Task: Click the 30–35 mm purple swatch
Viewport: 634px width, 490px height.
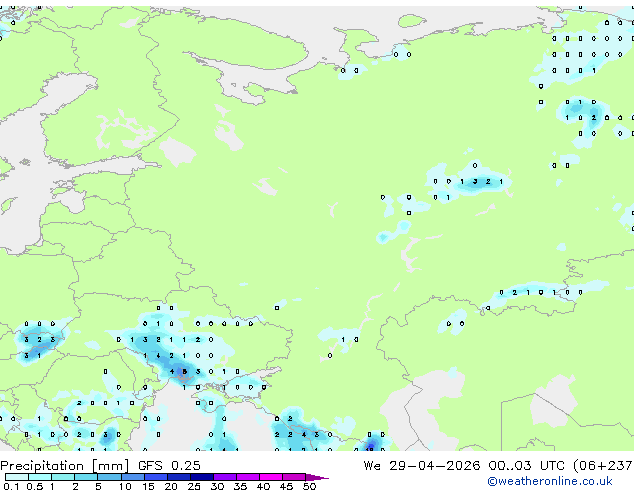Action: tap(224, 477)
